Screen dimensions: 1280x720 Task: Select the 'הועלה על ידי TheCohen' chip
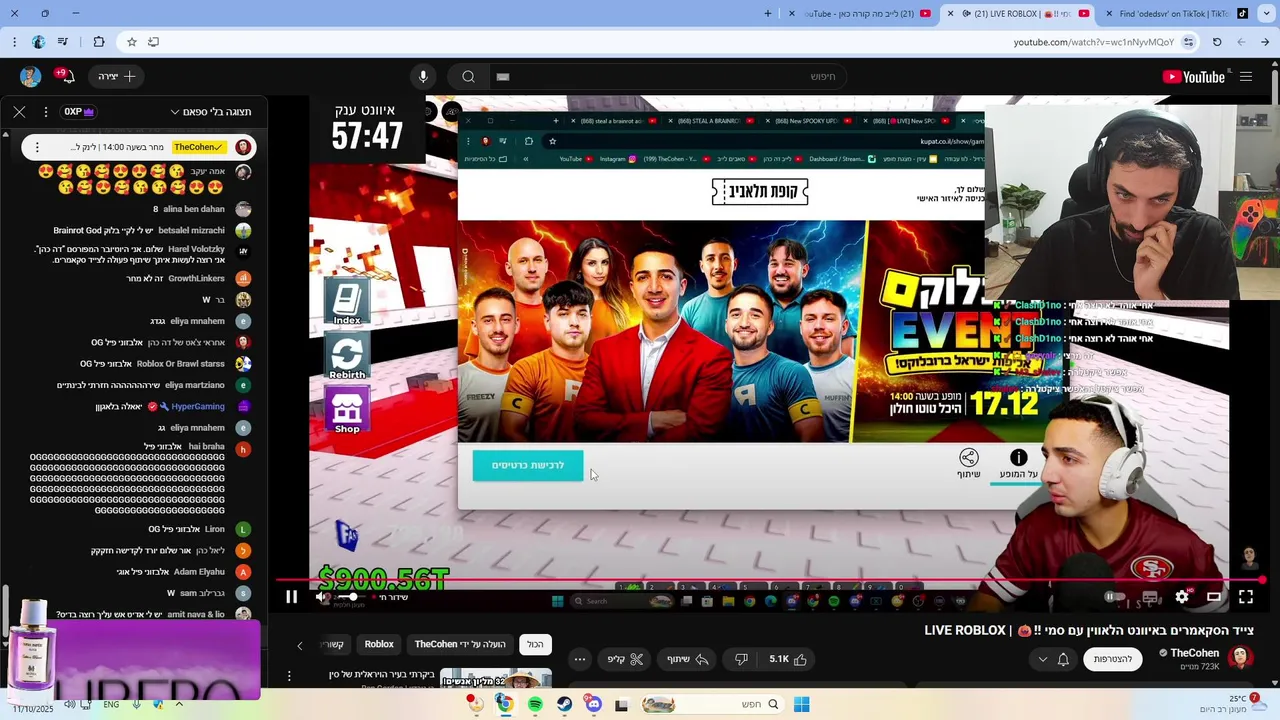click(460, 644)
